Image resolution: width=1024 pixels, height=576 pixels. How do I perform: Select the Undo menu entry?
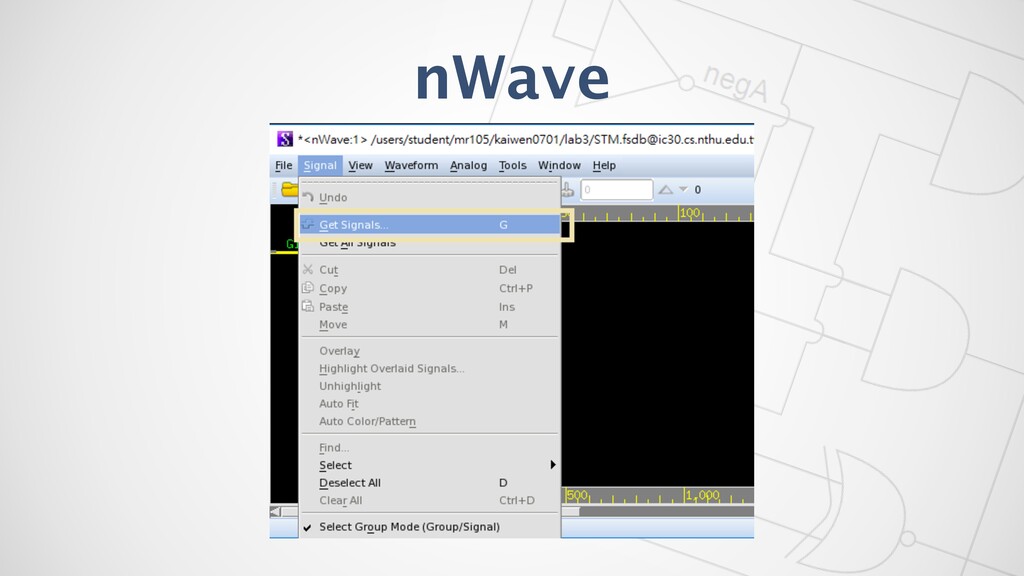coord(430,197)
